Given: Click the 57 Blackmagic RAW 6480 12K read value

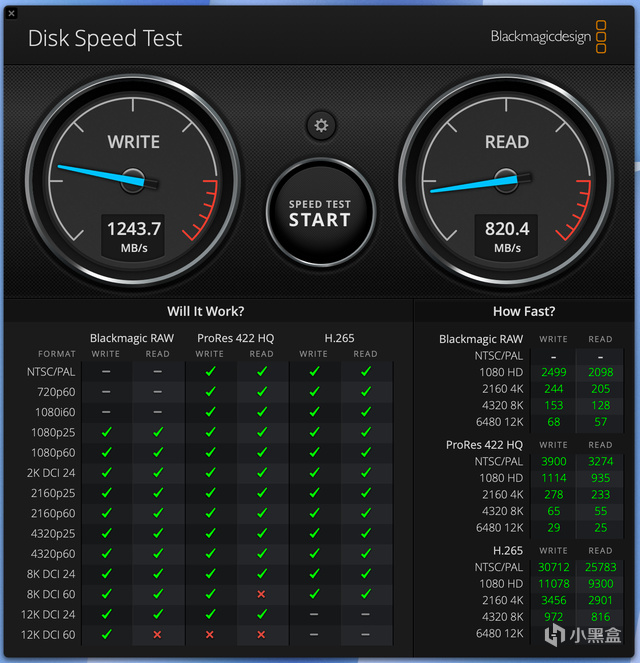Looking at the screenshot, I should click(x=601, y=422).
